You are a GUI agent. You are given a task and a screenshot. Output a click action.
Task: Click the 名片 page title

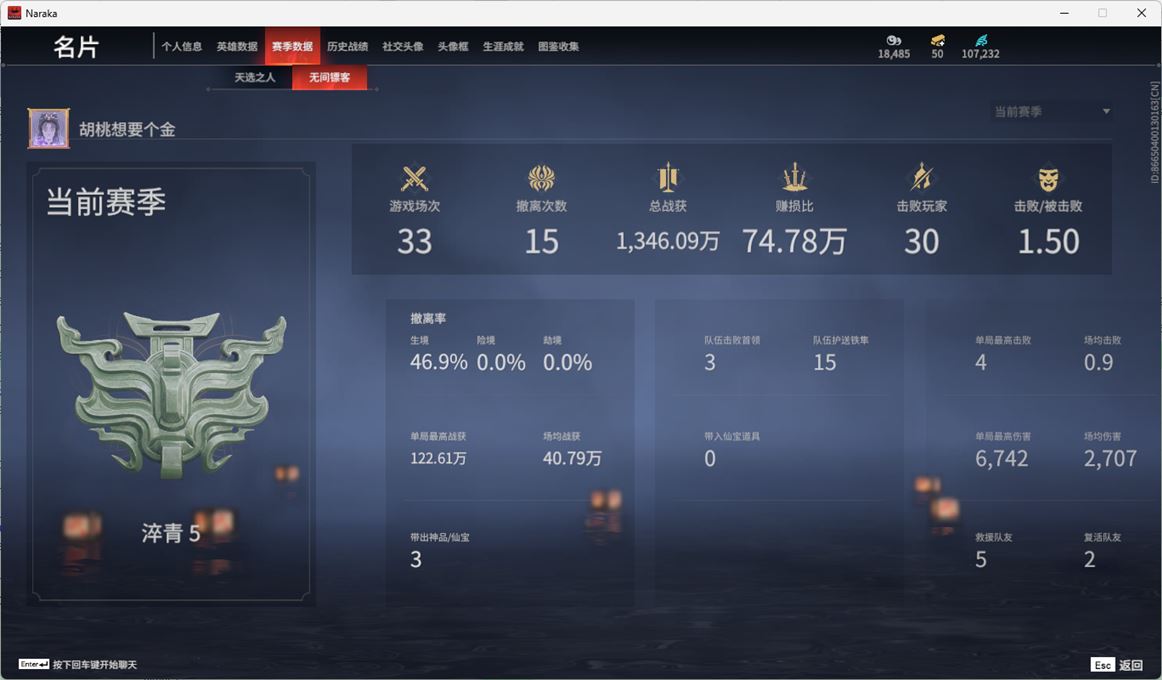pyautogui.click(x=76, y=47)
